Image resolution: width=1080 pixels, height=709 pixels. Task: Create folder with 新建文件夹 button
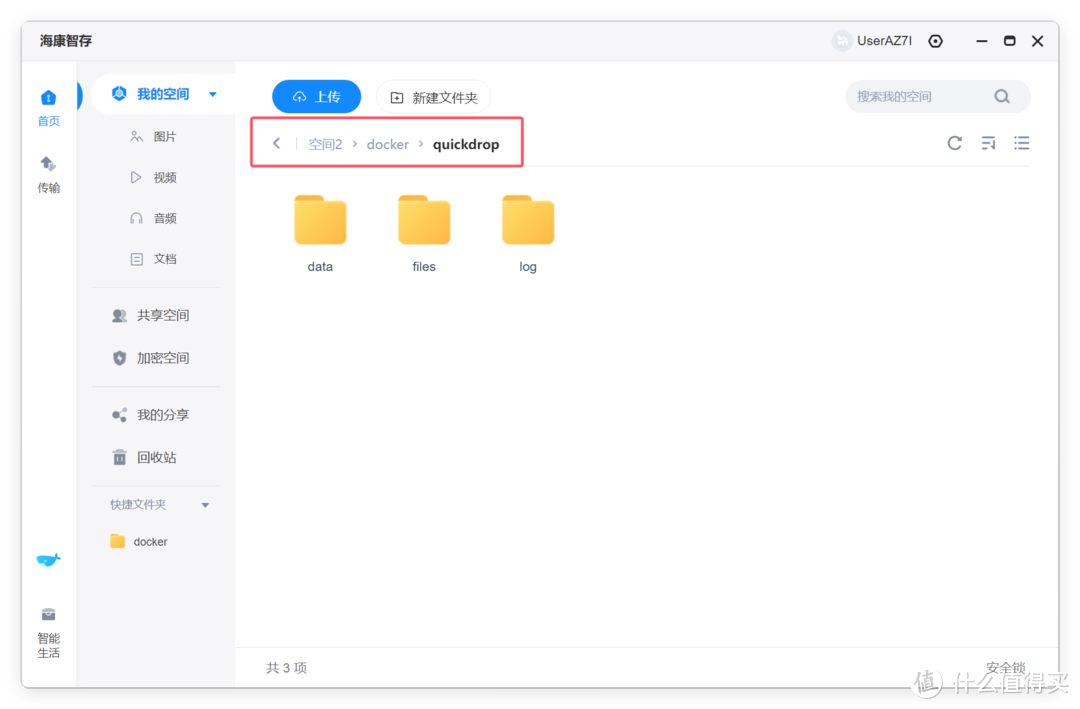pyautogui.click(x=433, y=96)
